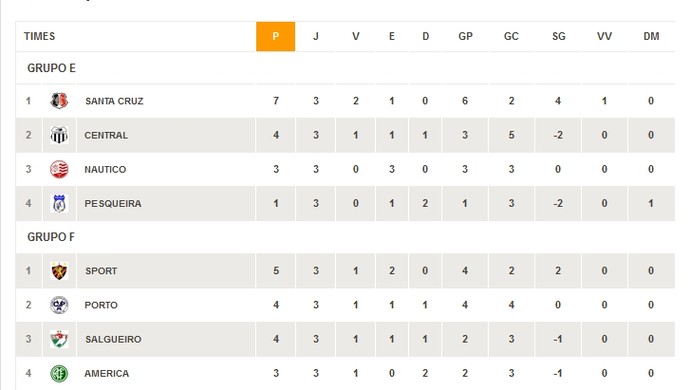Click the GRUPO F section heading
Screen dimensions: 690x390
(51, 237)
